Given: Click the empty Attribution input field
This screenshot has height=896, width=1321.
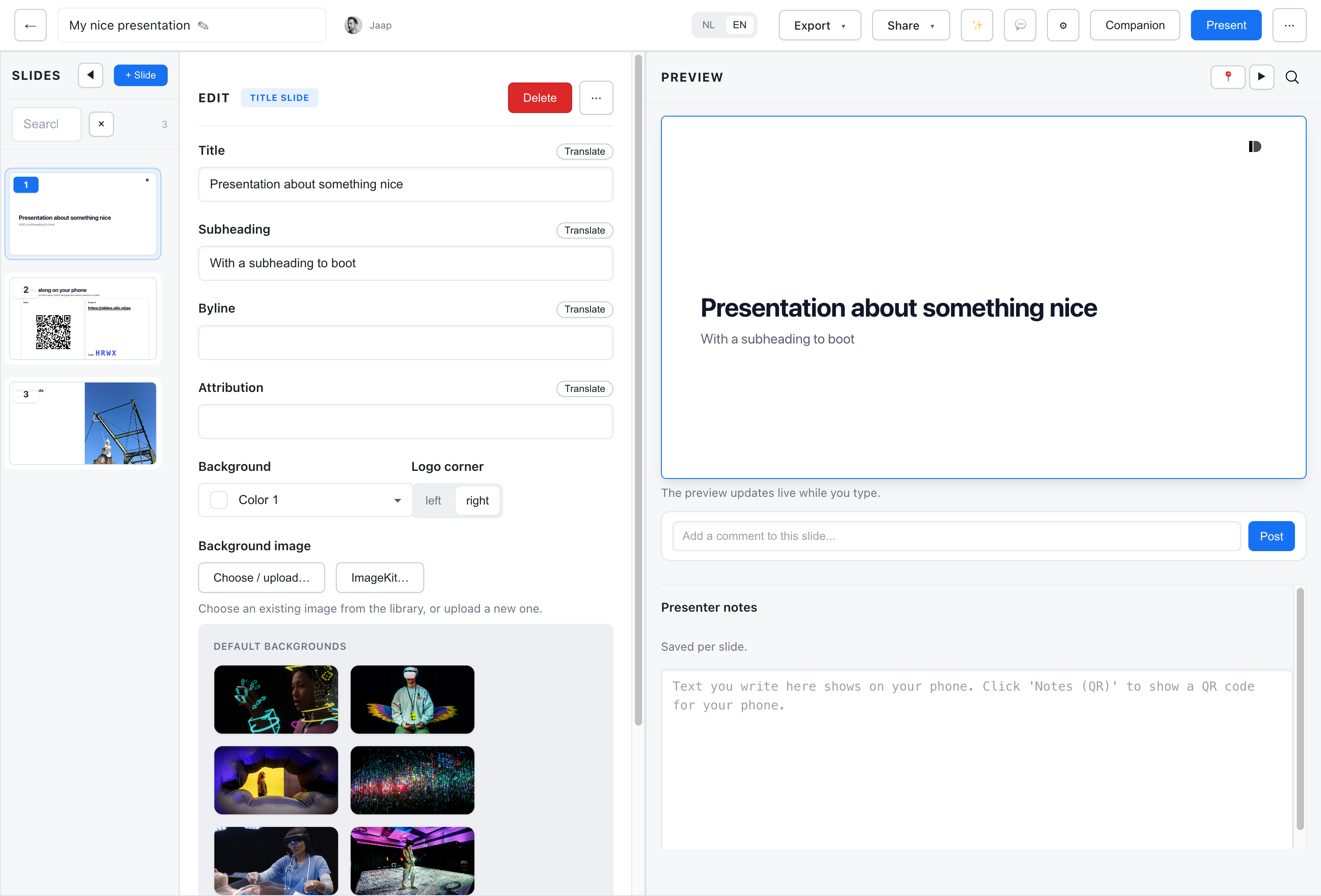Looking at the screenshot, I should (405, 422).
